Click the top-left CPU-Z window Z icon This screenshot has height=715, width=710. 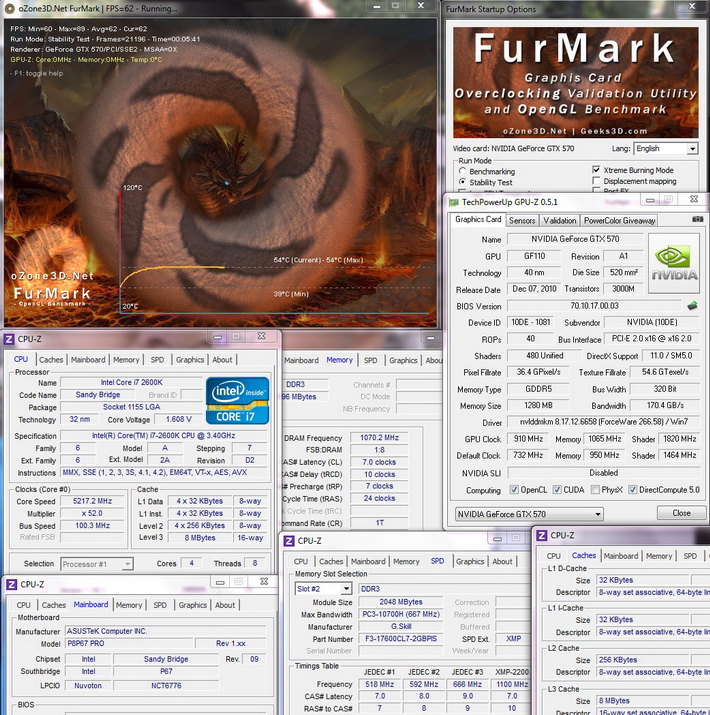click(9, 339)
